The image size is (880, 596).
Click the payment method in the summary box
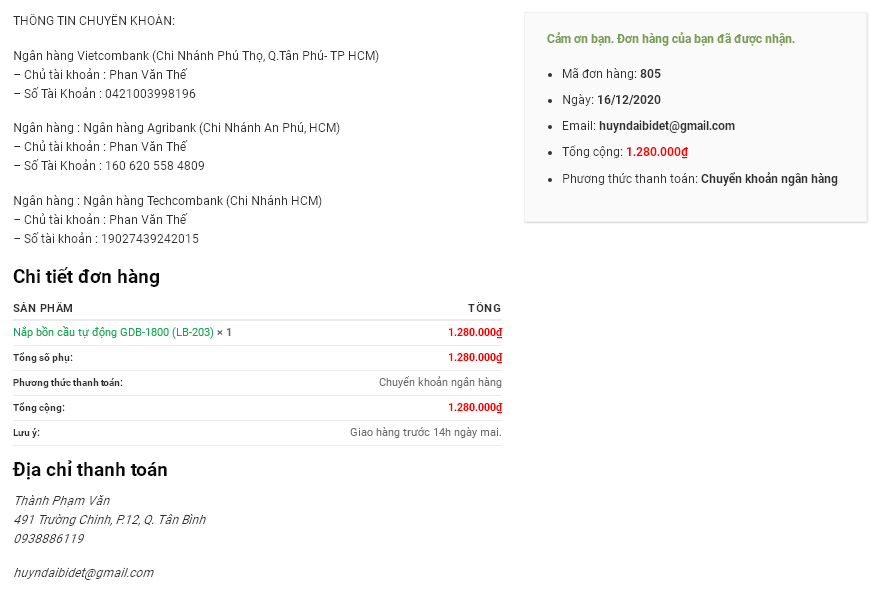click(x=769, y=179)
